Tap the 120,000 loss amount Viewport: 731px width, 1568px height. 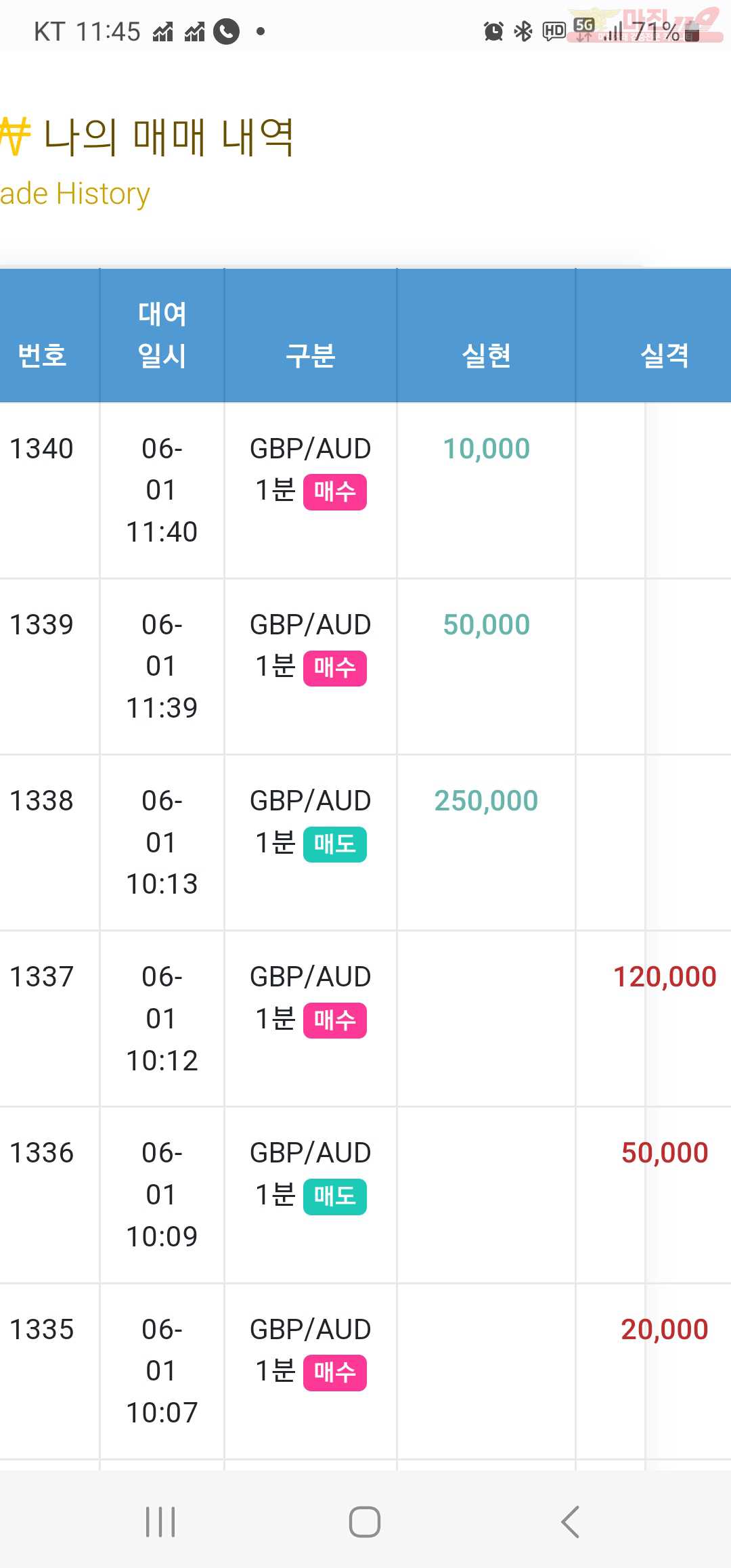tap(664, 976)
